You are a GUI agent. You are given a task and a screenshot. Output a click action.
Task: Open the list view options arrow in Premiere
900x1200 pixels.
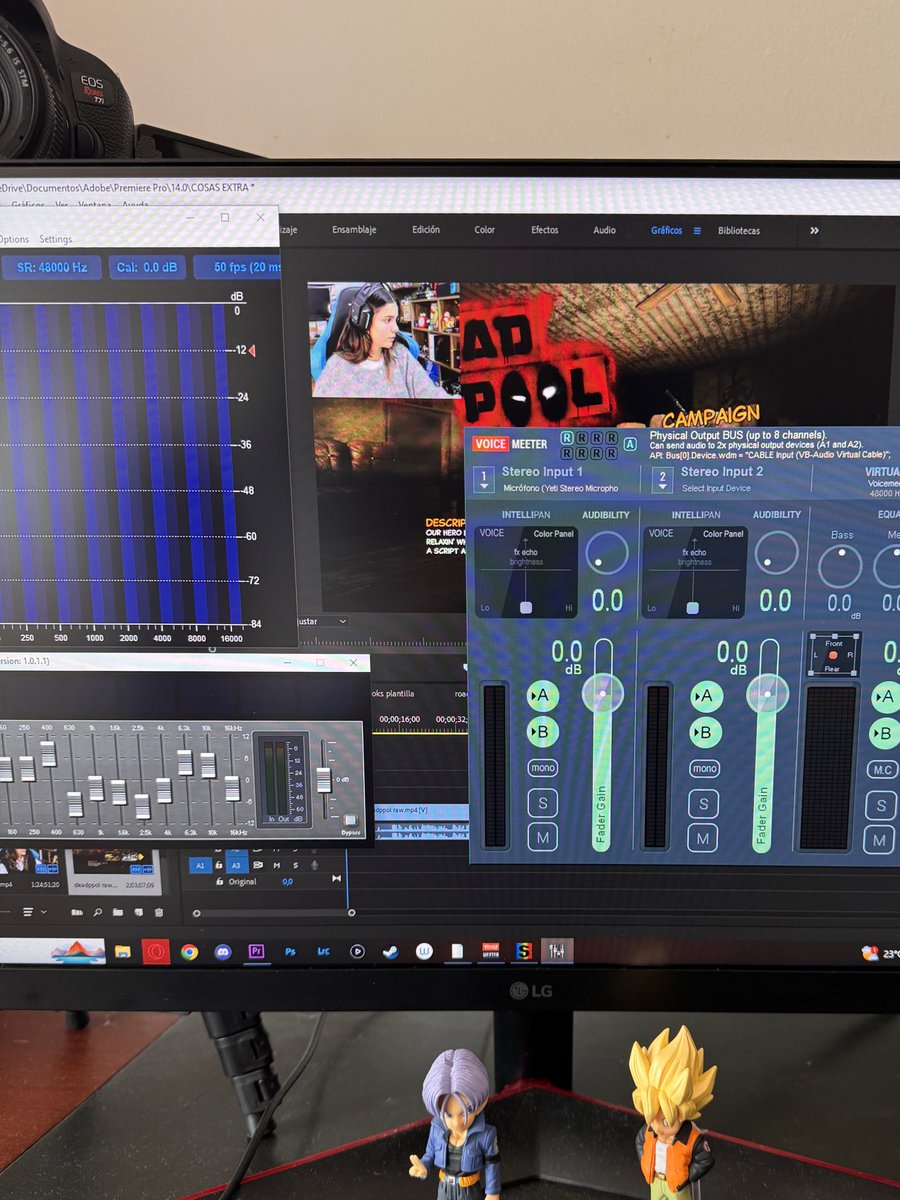point(46,912)
